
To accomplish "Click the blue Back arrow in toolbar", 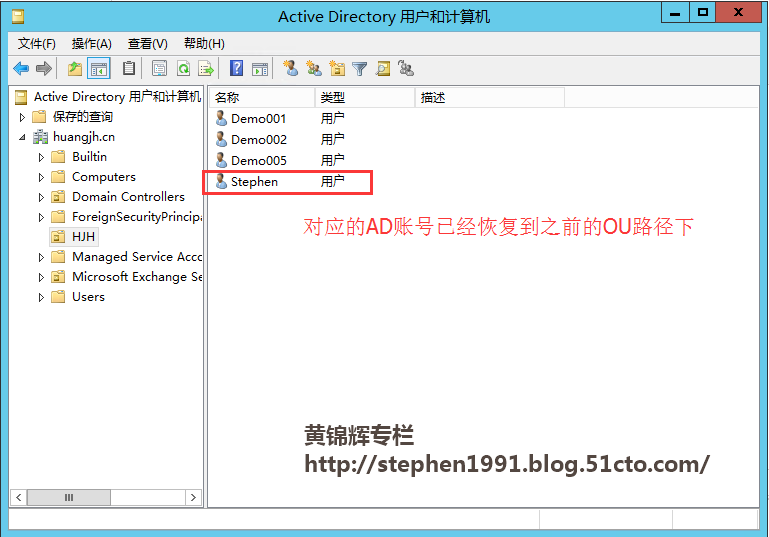I will coord(21,69).
